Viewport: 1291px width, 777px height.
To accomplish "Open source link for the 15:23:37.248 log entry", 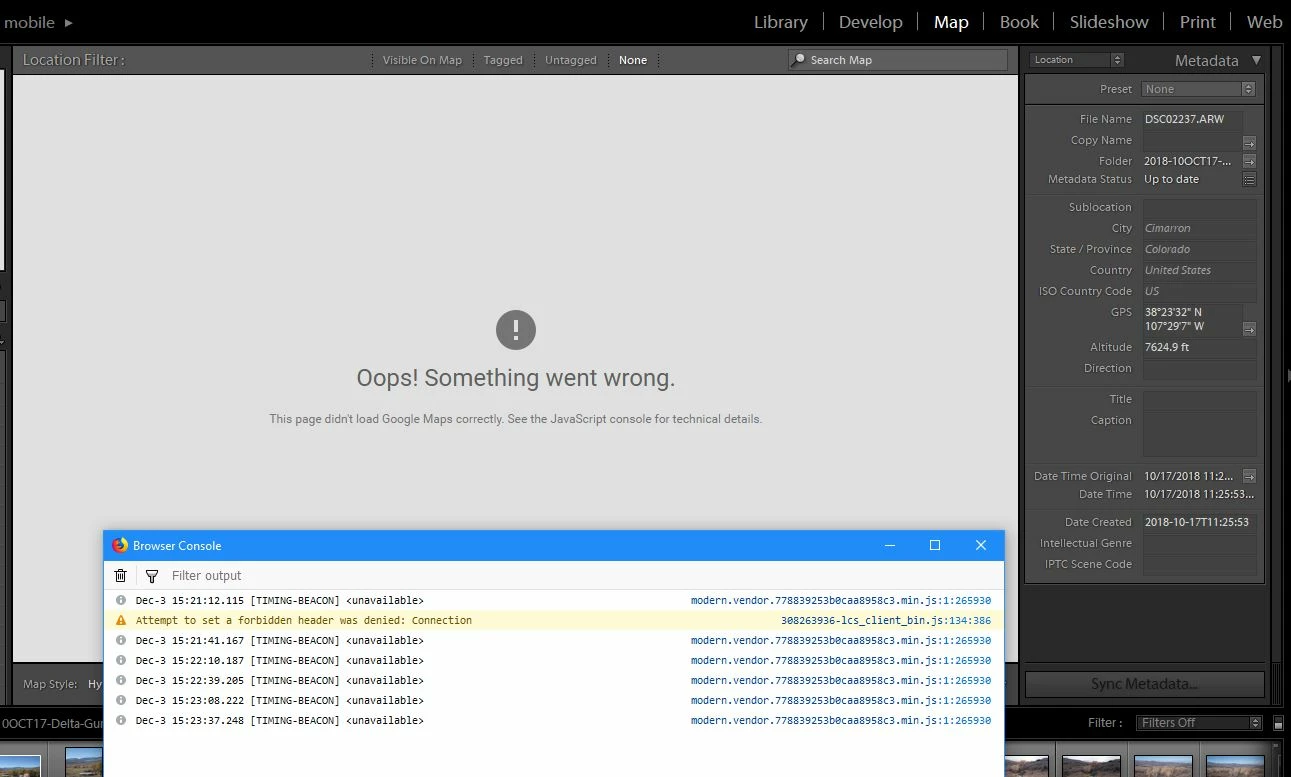I will point(841,721).
